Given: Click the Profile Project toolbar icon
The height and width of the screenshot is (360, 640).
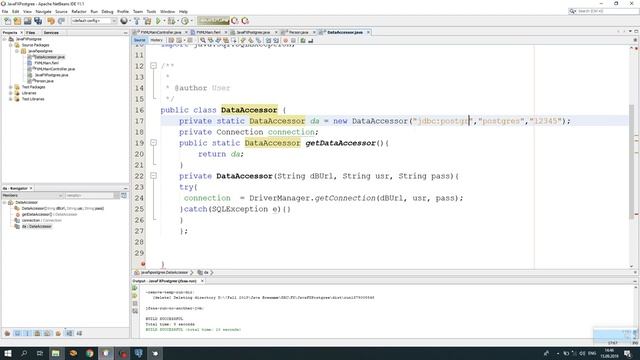Looking at the screenshot, I should pos(185,21).
